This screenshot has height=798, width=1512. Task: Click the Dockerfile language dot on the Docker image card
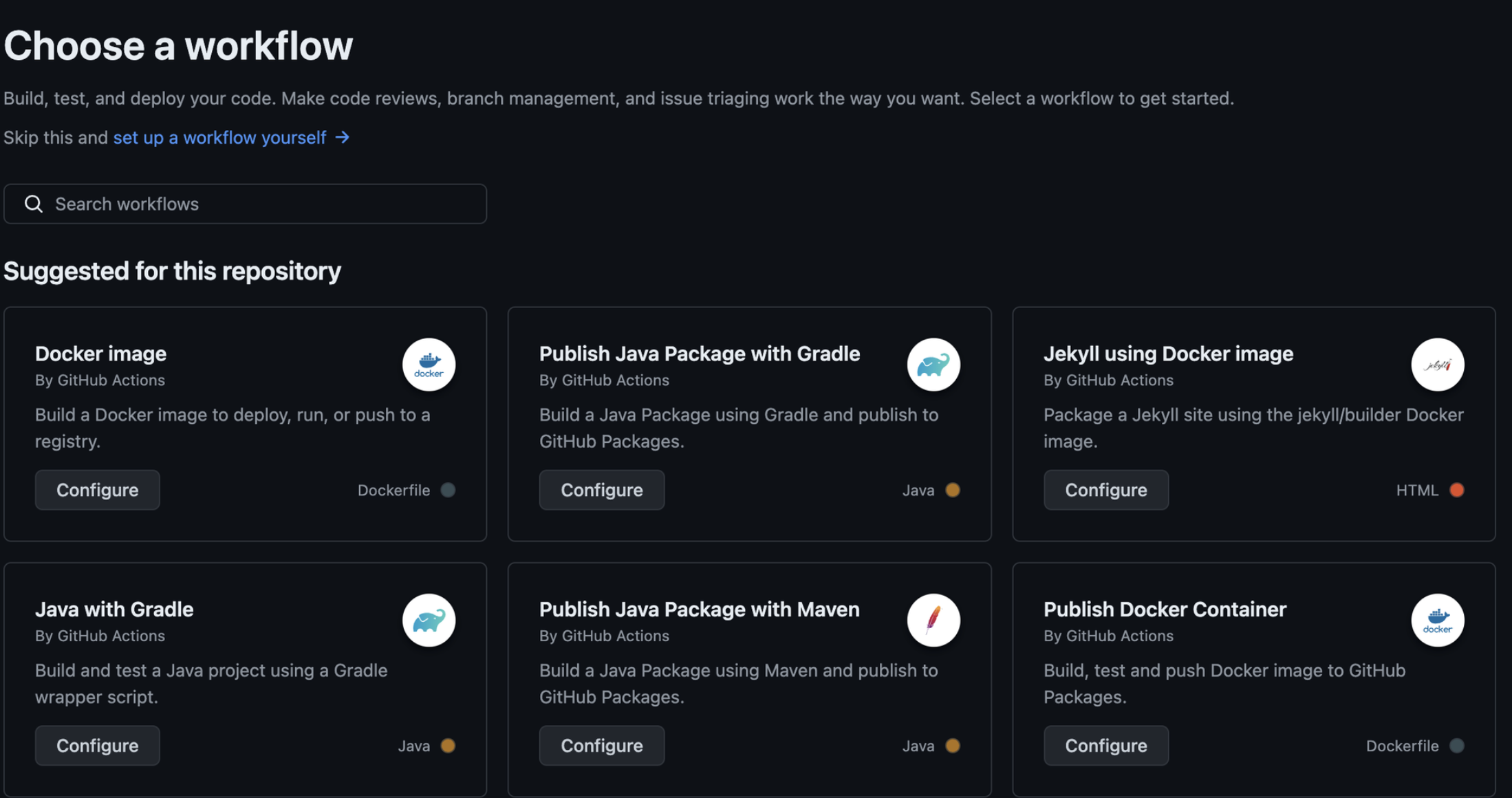tap(448, 490)
